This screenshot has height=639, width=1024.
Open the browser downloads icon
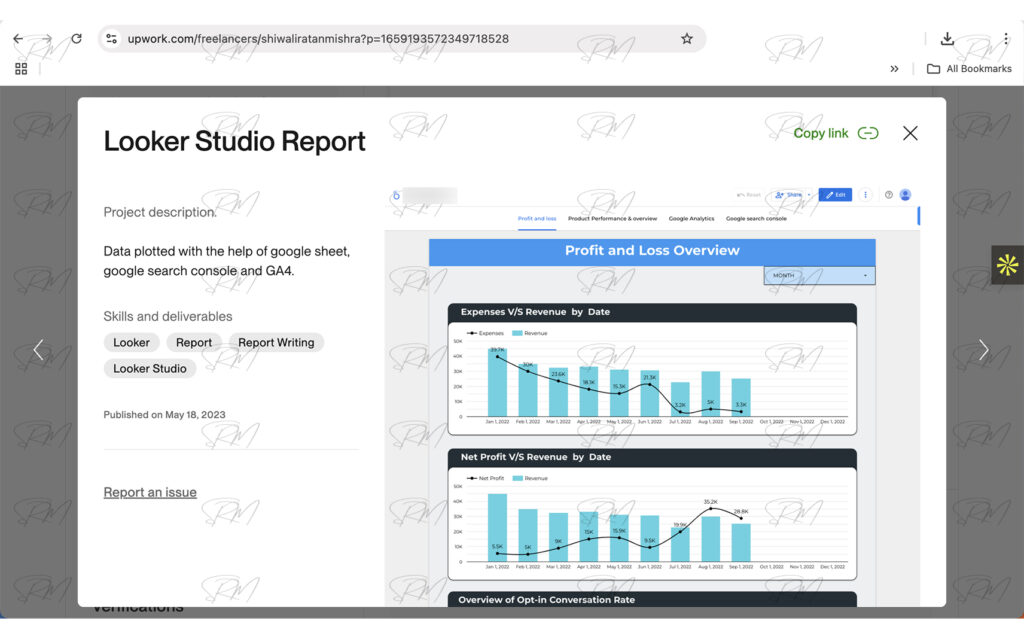(x=947, y=39)
